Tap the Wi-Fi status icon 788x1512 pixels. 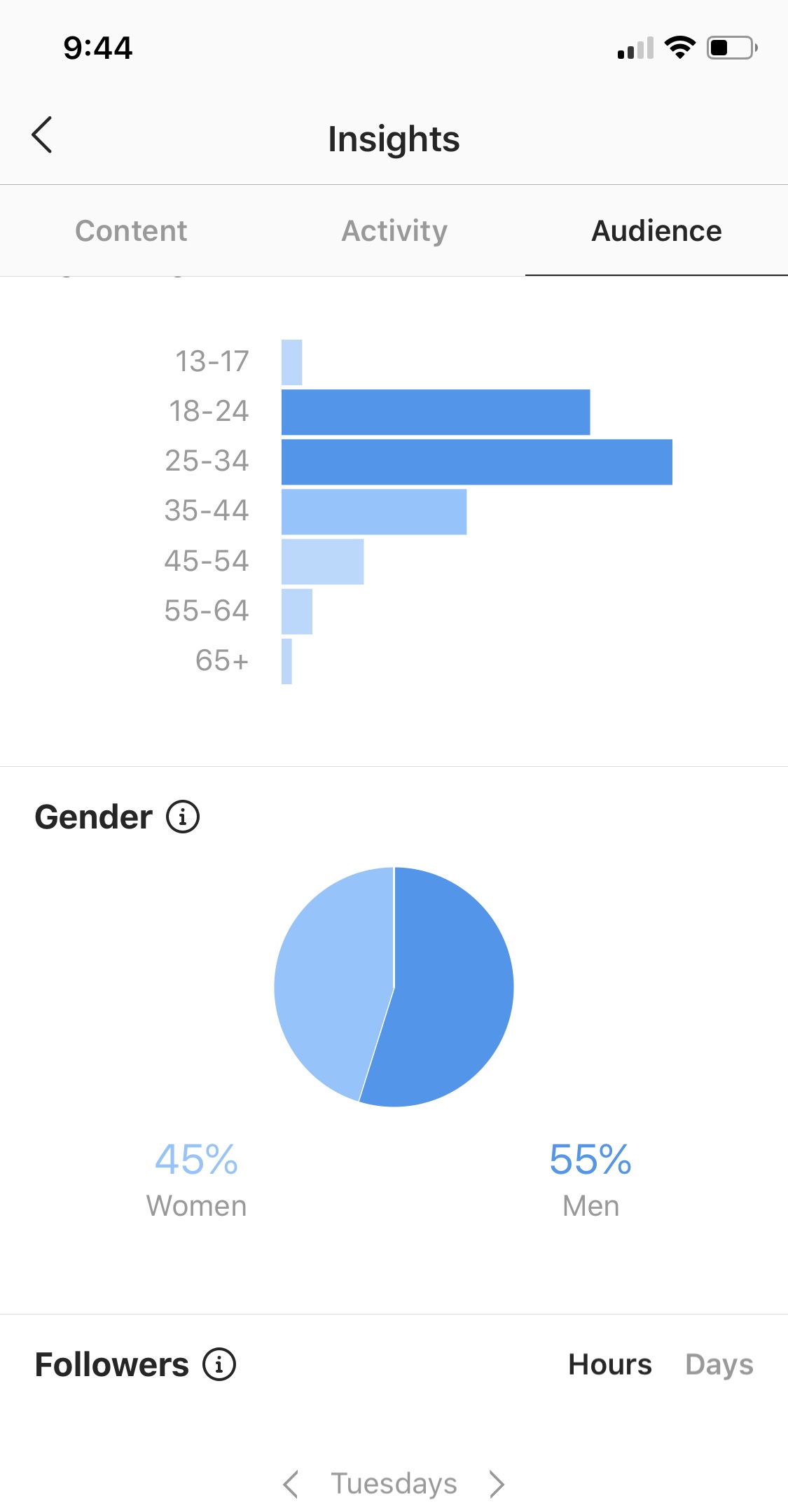pos(679,48)
